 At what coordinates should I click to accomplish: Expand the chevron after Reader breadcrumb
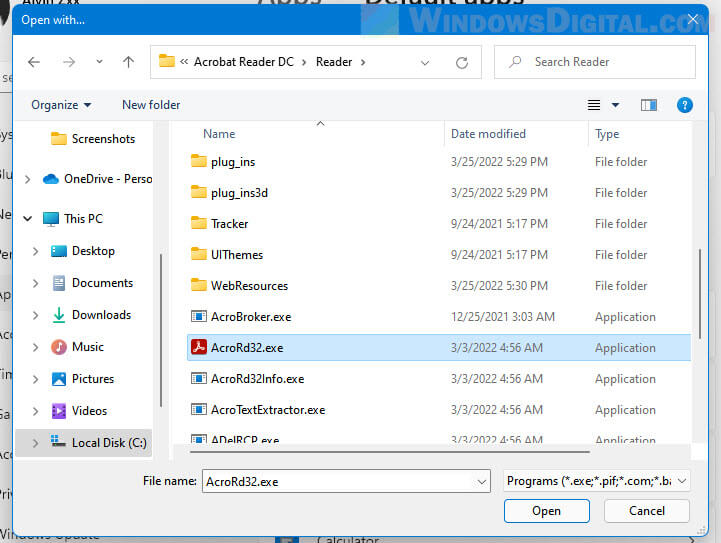click(x=363, y=62)
